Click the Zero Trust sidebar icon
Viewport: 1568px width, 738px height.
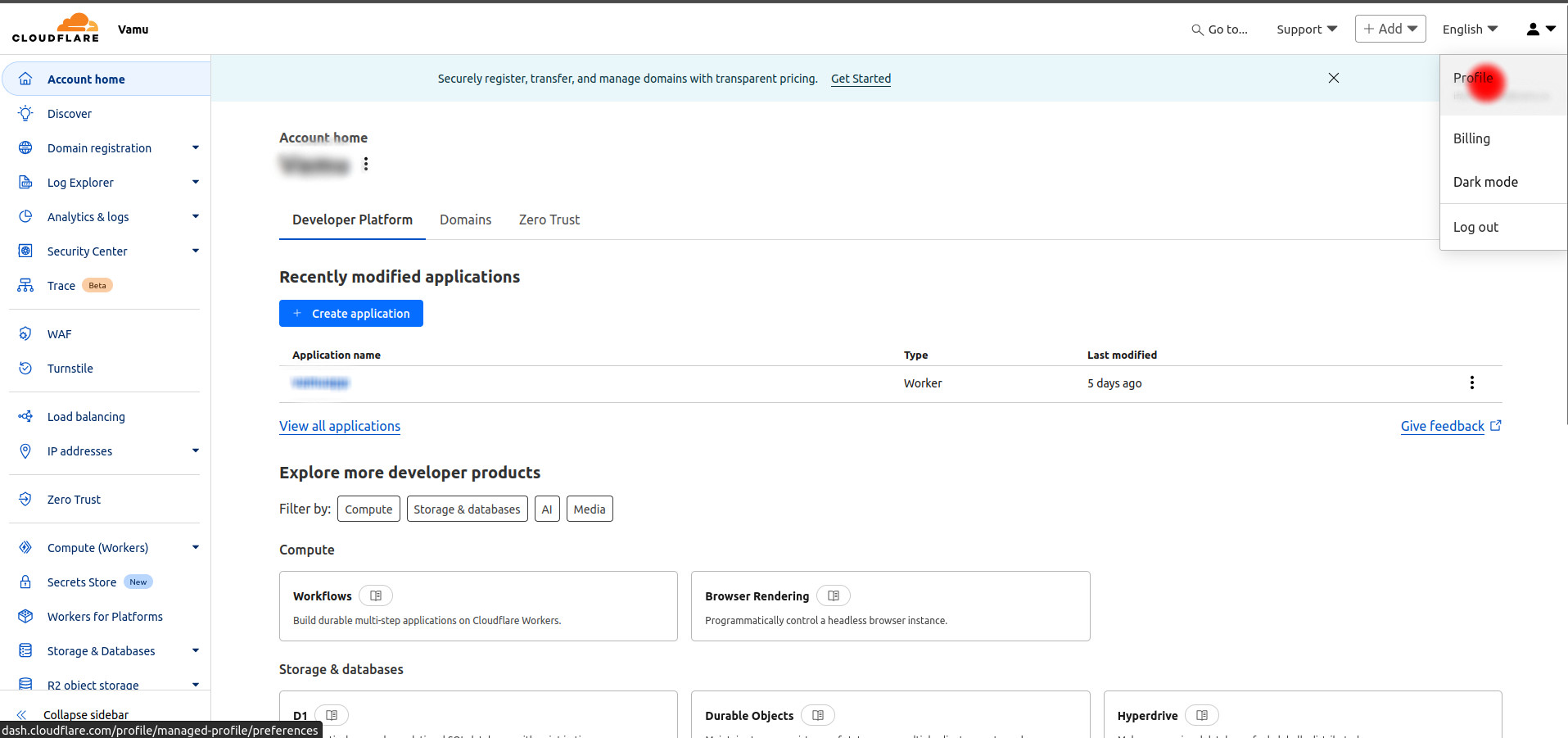pyautogui.click(x=25, y=499)
